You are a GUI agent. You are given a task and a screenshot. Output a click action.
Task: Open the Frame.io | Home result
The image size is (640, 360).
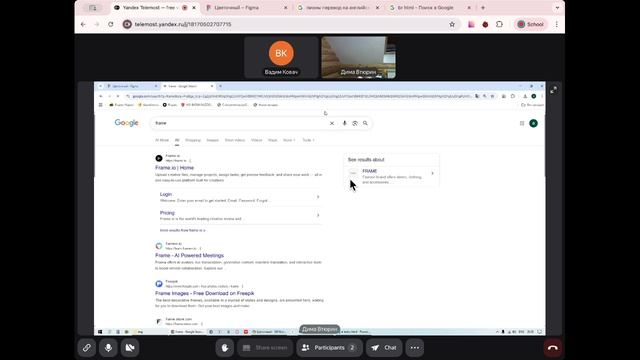pos(174,168)
